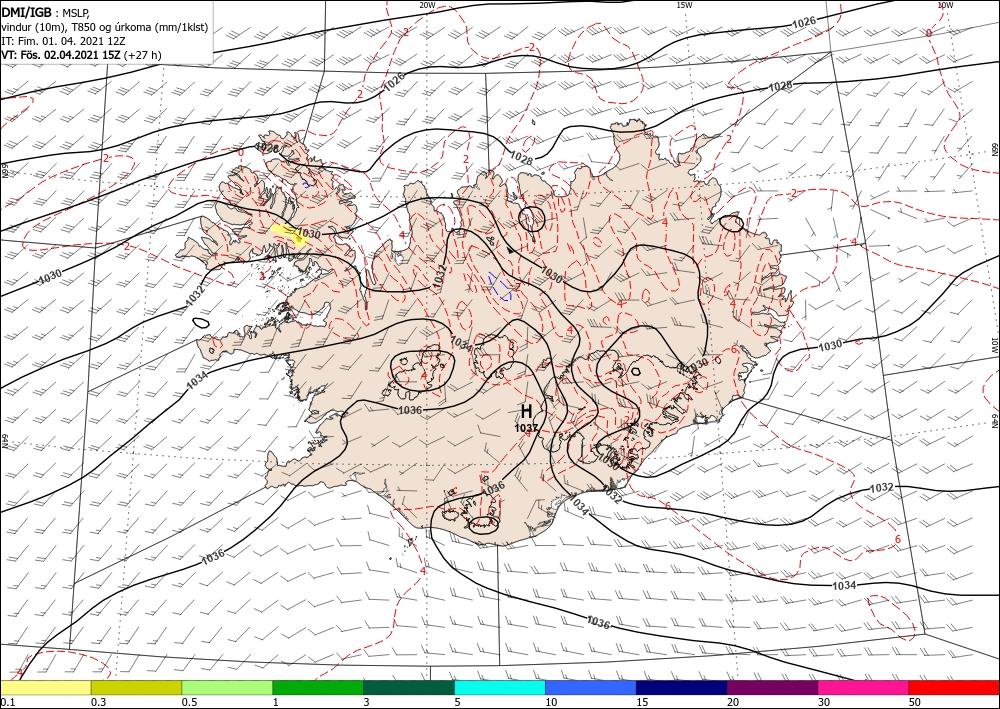This screenshot has height=709, width=1000.
Task: Click the "0.5" legend value label
Action: (x=188, y=702)
